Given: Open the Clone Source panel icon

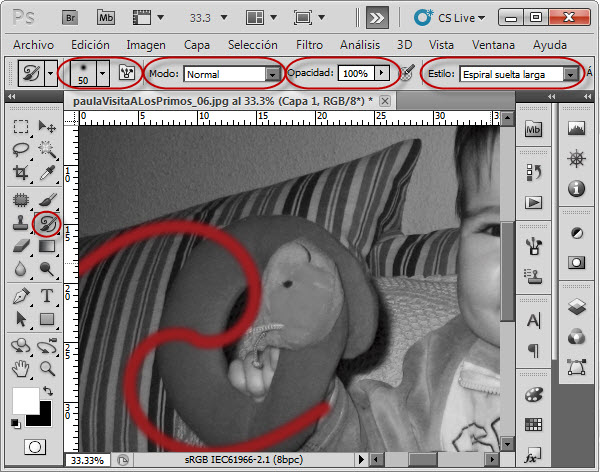Looking at the screenshot, I should click(533, 276).
